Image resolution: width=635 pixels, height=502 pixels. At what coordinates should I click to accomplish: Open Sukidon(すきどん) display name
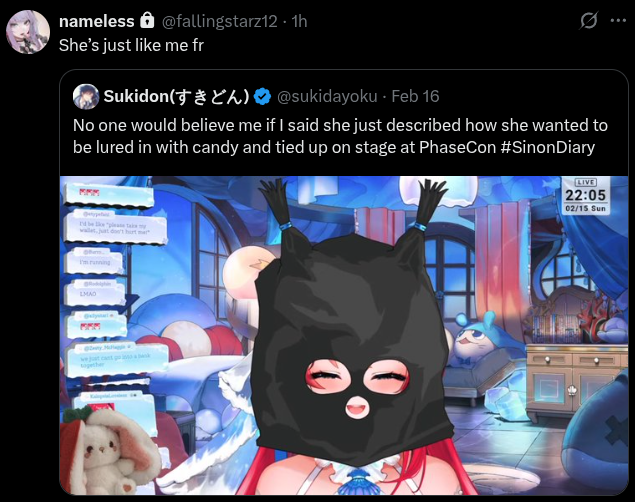pos(177,96)
